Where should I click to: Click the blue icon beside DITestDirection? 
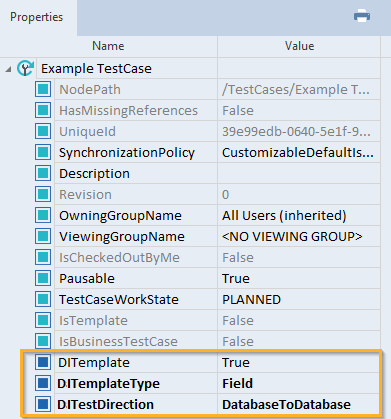[43, 404]
